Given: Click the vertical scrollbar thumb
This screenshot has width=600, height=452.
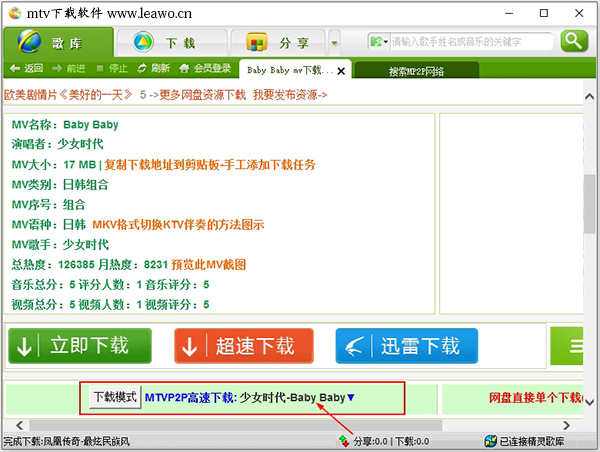Looking at the screenshot, I should 589,204.
